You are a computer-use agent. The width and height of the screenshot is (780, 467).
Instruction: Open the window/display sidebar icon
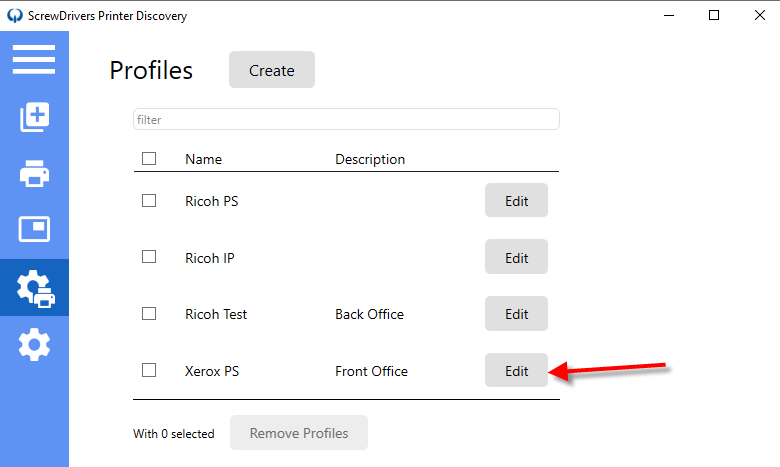pos(34,229)
